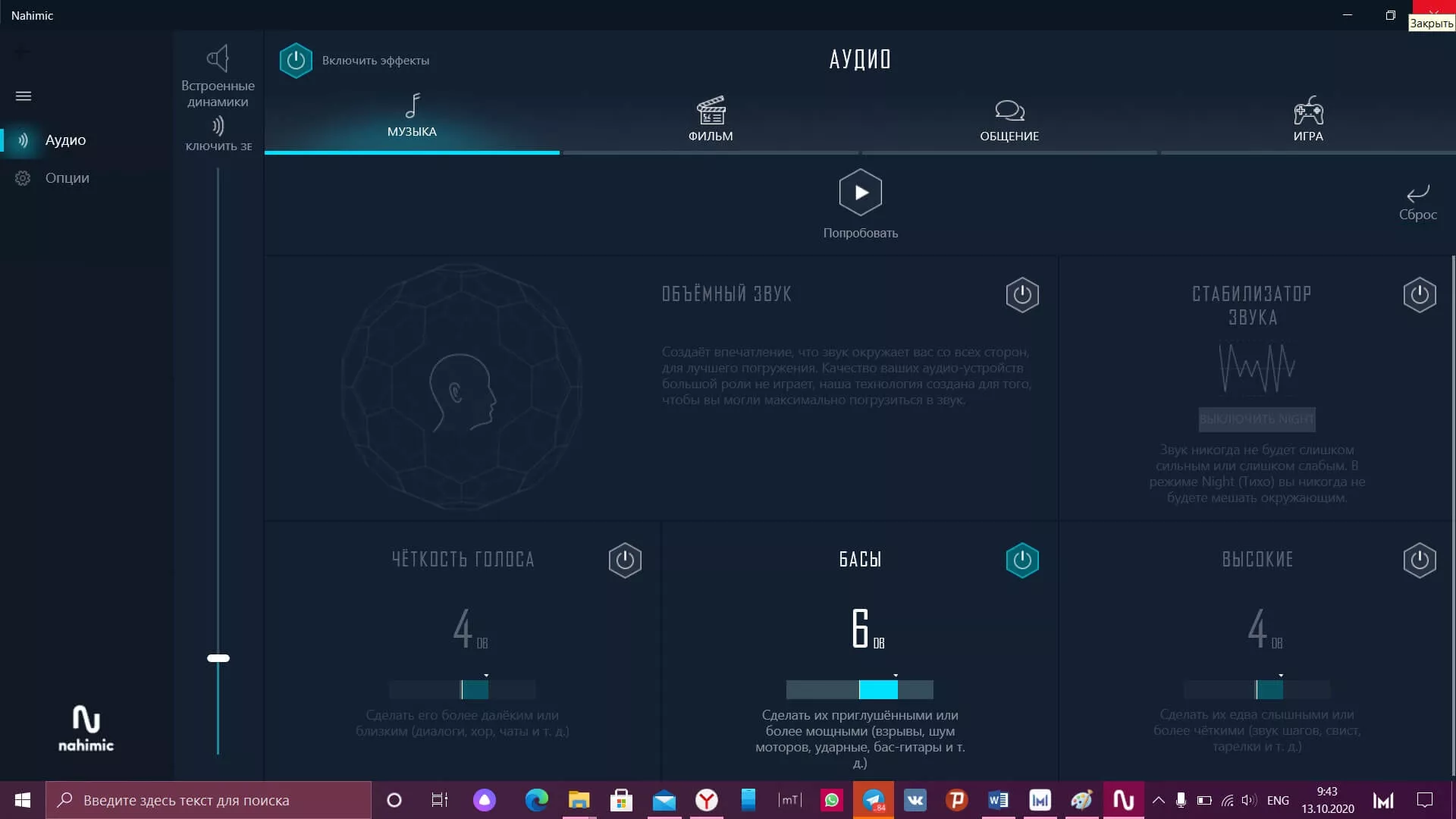Click the Сброс reset arrow icon
The image size is (1456, 819).
1417,193
